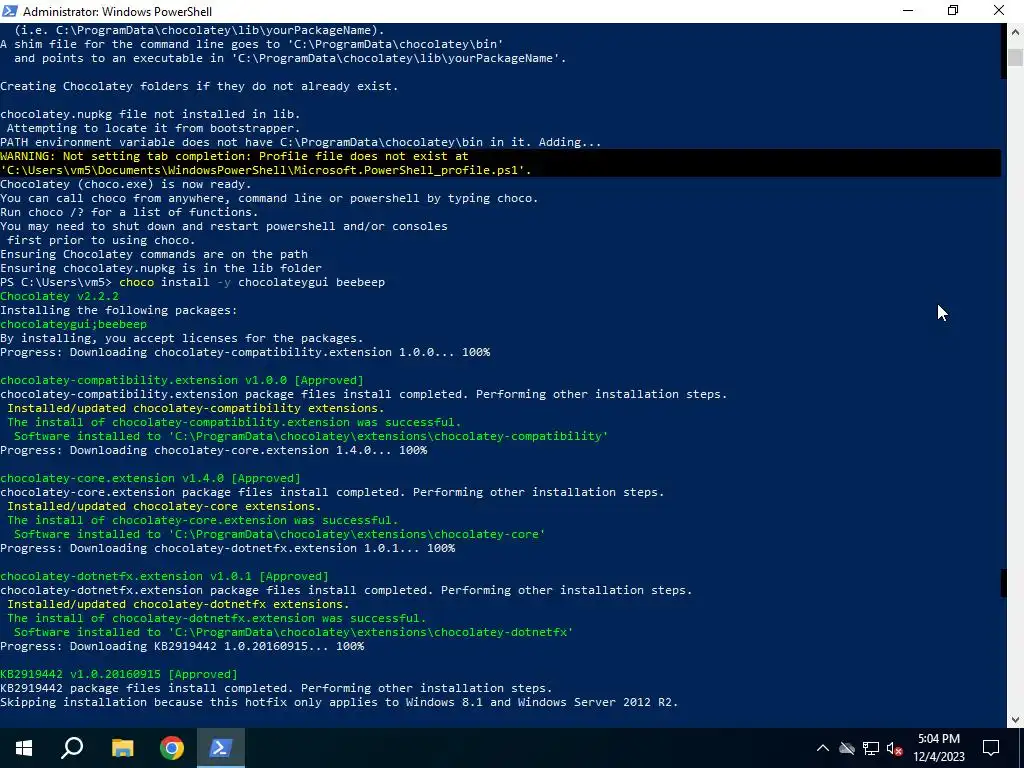Click the scrollbar up arrow
The height and width of the screenshot is (768, 1024).
click(x=1016, y=31)
